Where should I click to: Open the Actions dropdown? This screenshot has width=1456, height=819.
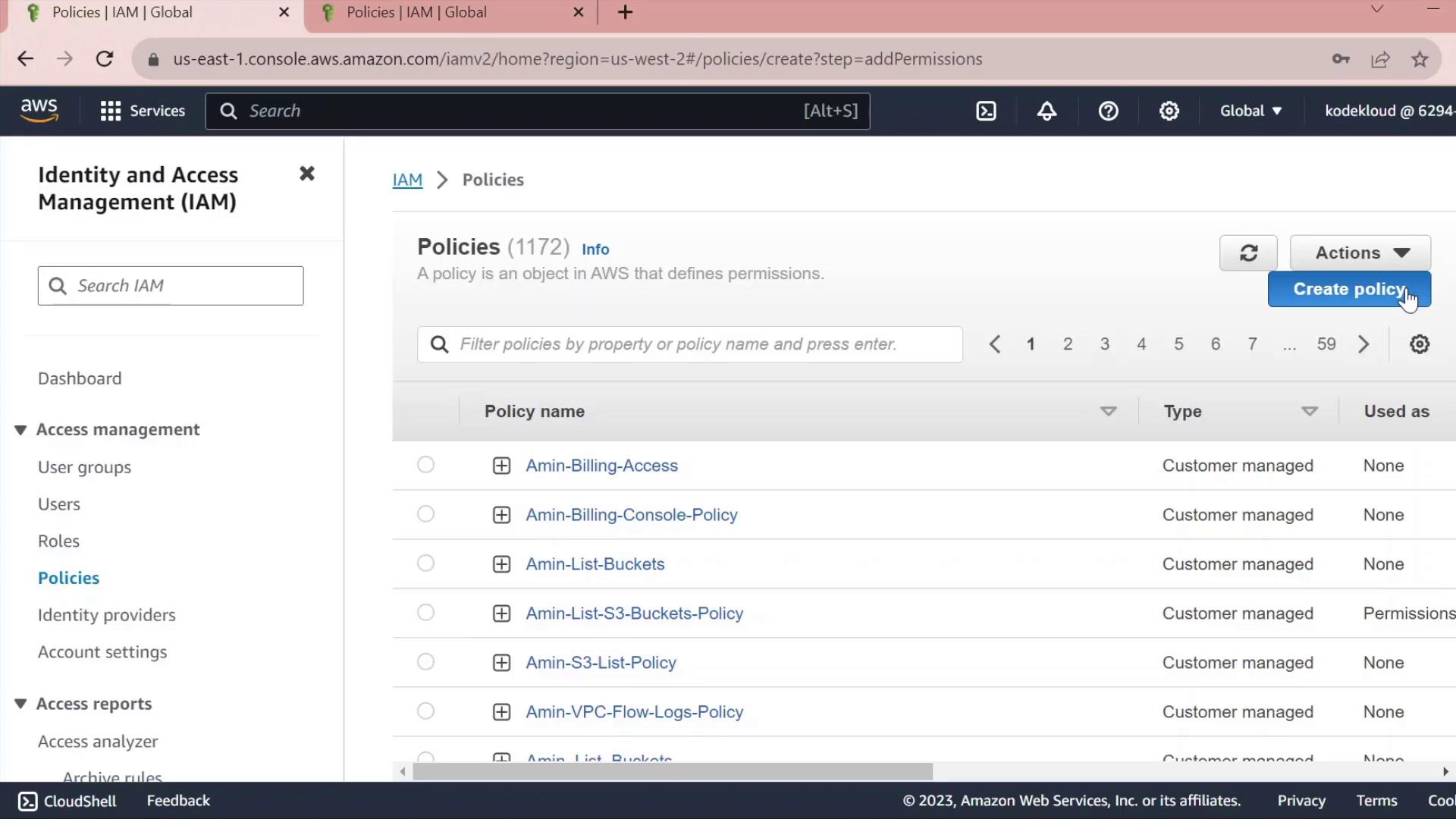(1360, 253)
